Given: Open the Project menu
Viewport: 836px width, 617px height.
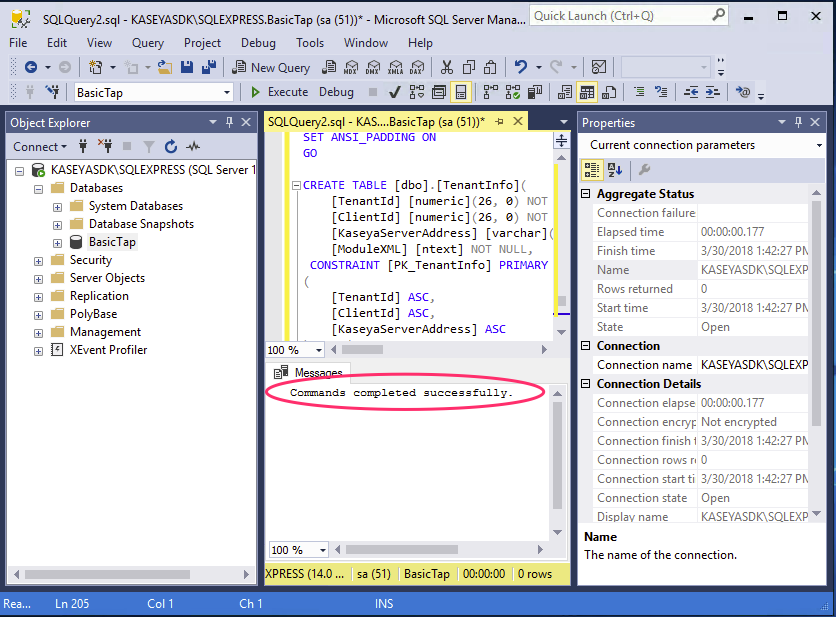Looking at the screenshot, I should tap(202, 43).
